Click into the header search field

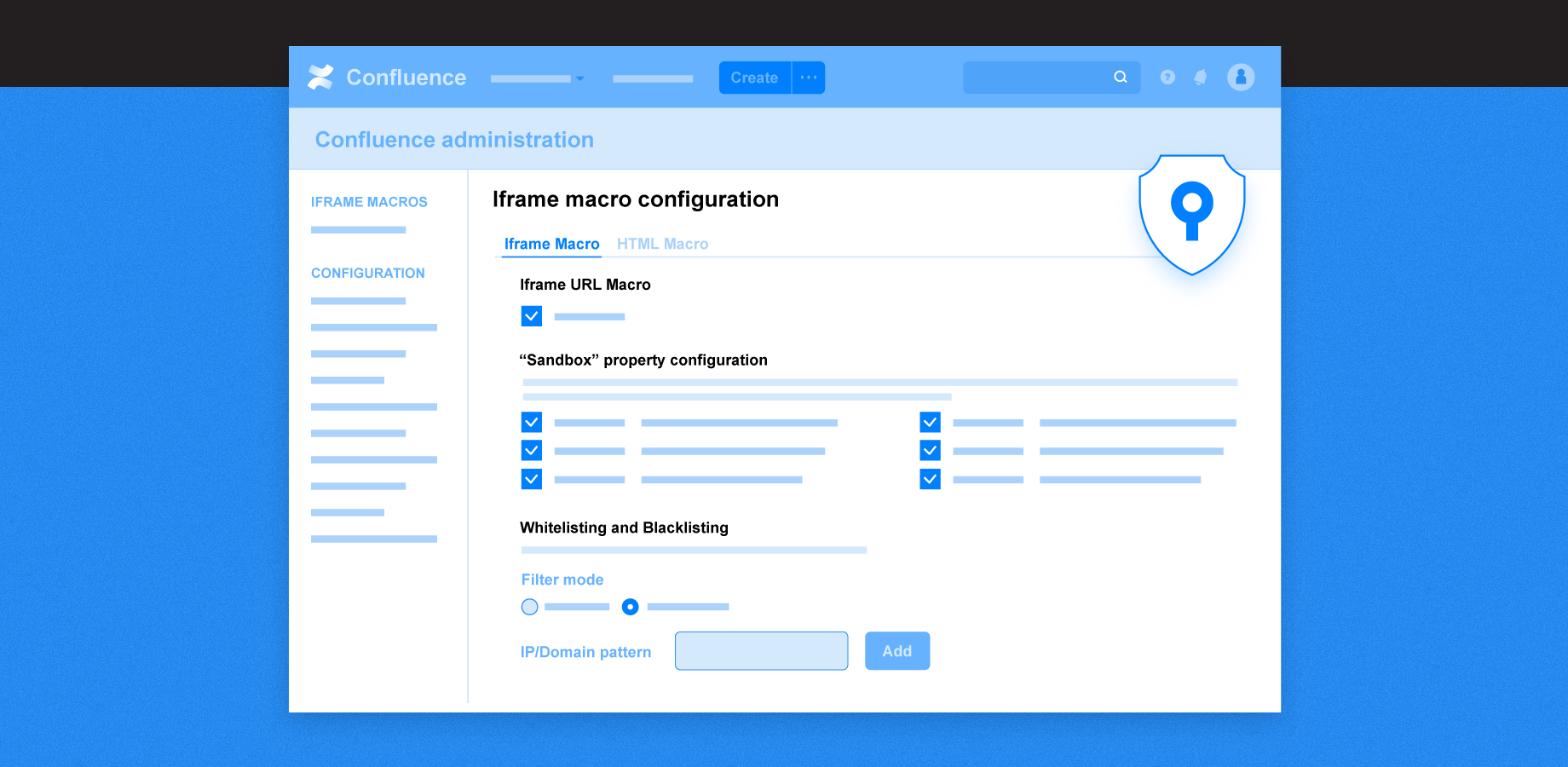point(1052,78)
